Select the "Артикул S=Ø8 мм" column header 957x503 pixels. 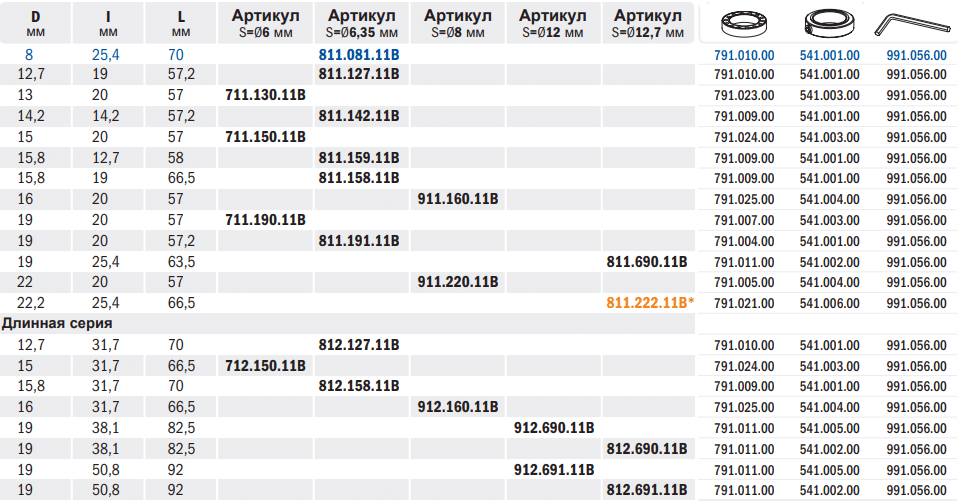click(x=457, y=23)
